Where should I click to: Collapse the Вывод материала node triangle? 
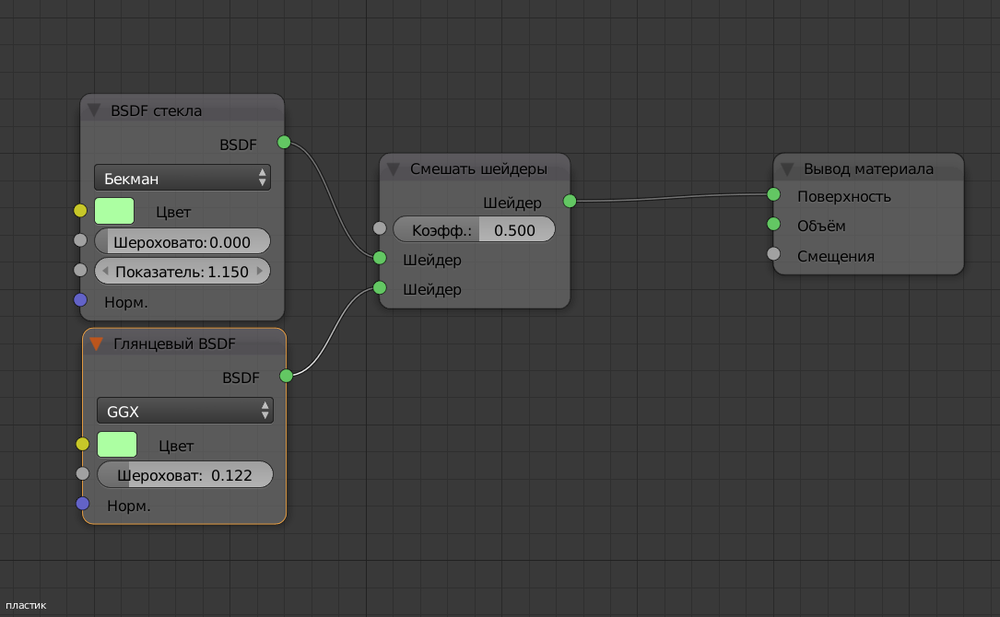click(x=788, y=169)
